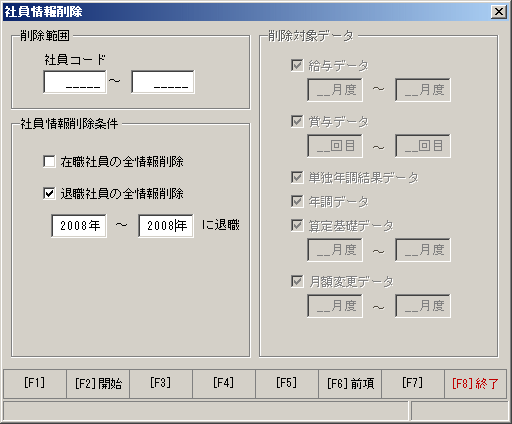Toggle the 年調データ checkbox
Viewport: 512px width, 424px height.
[297, 201]
